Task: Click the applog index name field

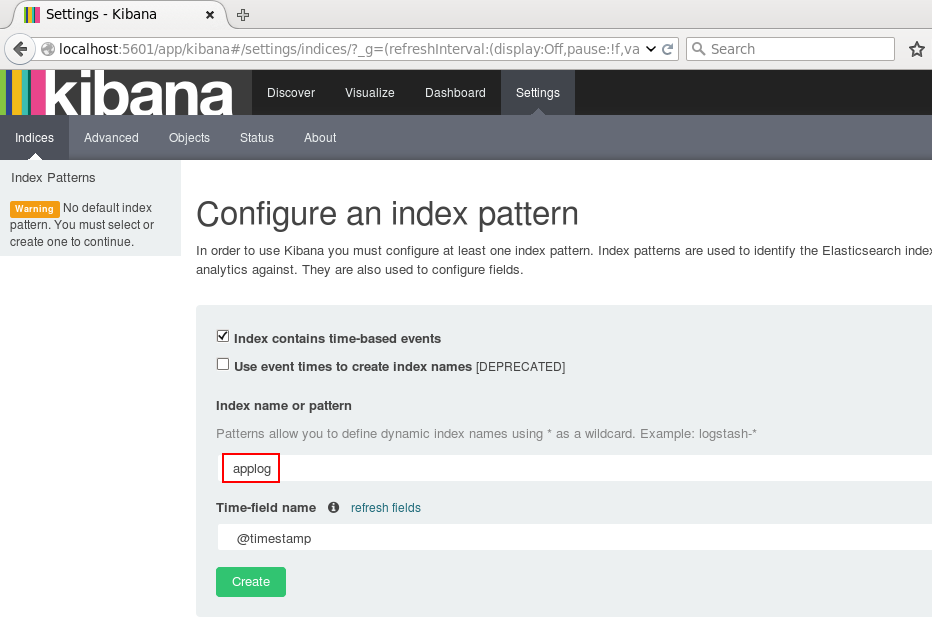Action: point(250,467)
